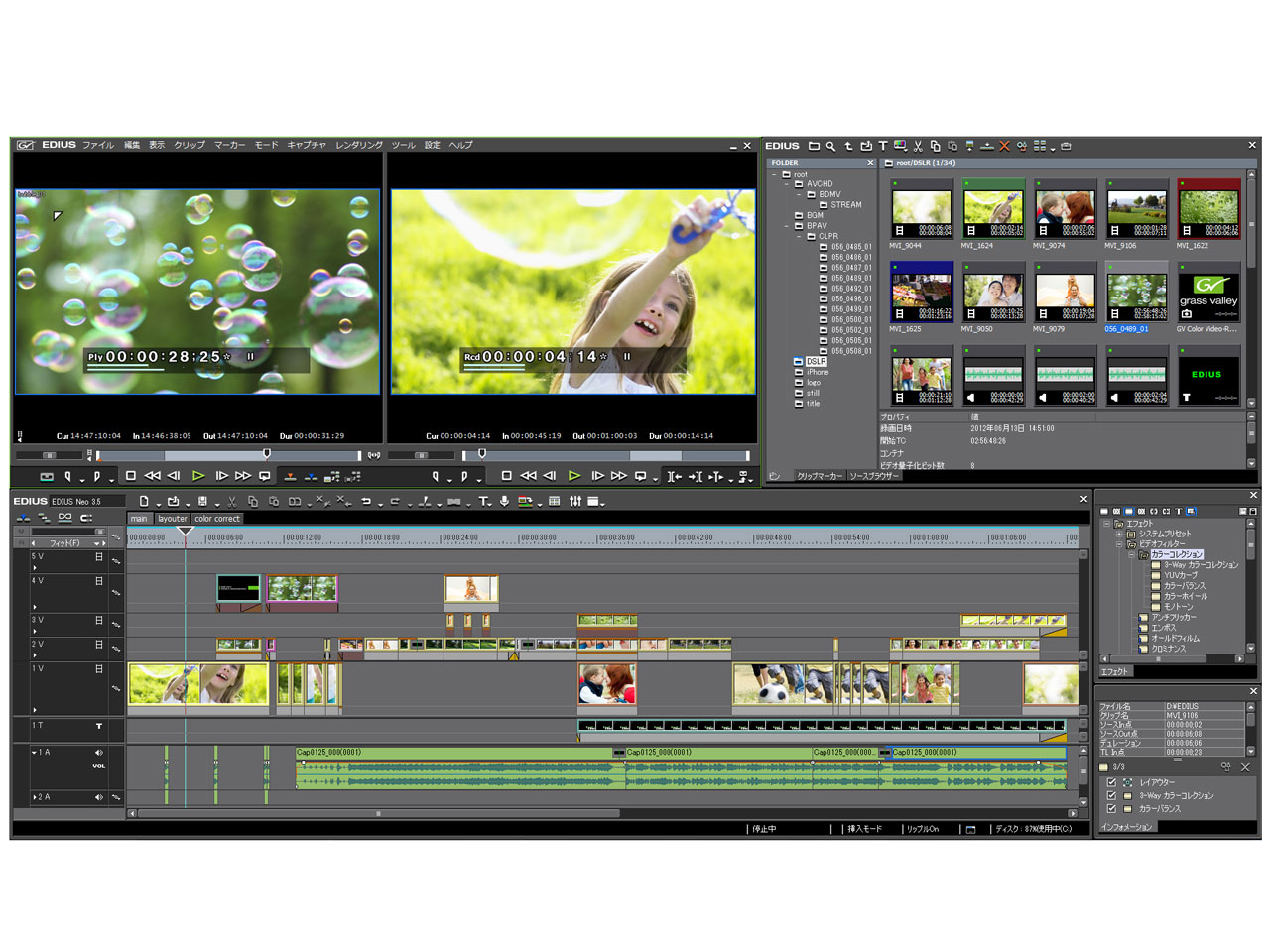Disable the カラーバランス effect checkbox
The image size is (1270, 952).
tap(1111, 808)
